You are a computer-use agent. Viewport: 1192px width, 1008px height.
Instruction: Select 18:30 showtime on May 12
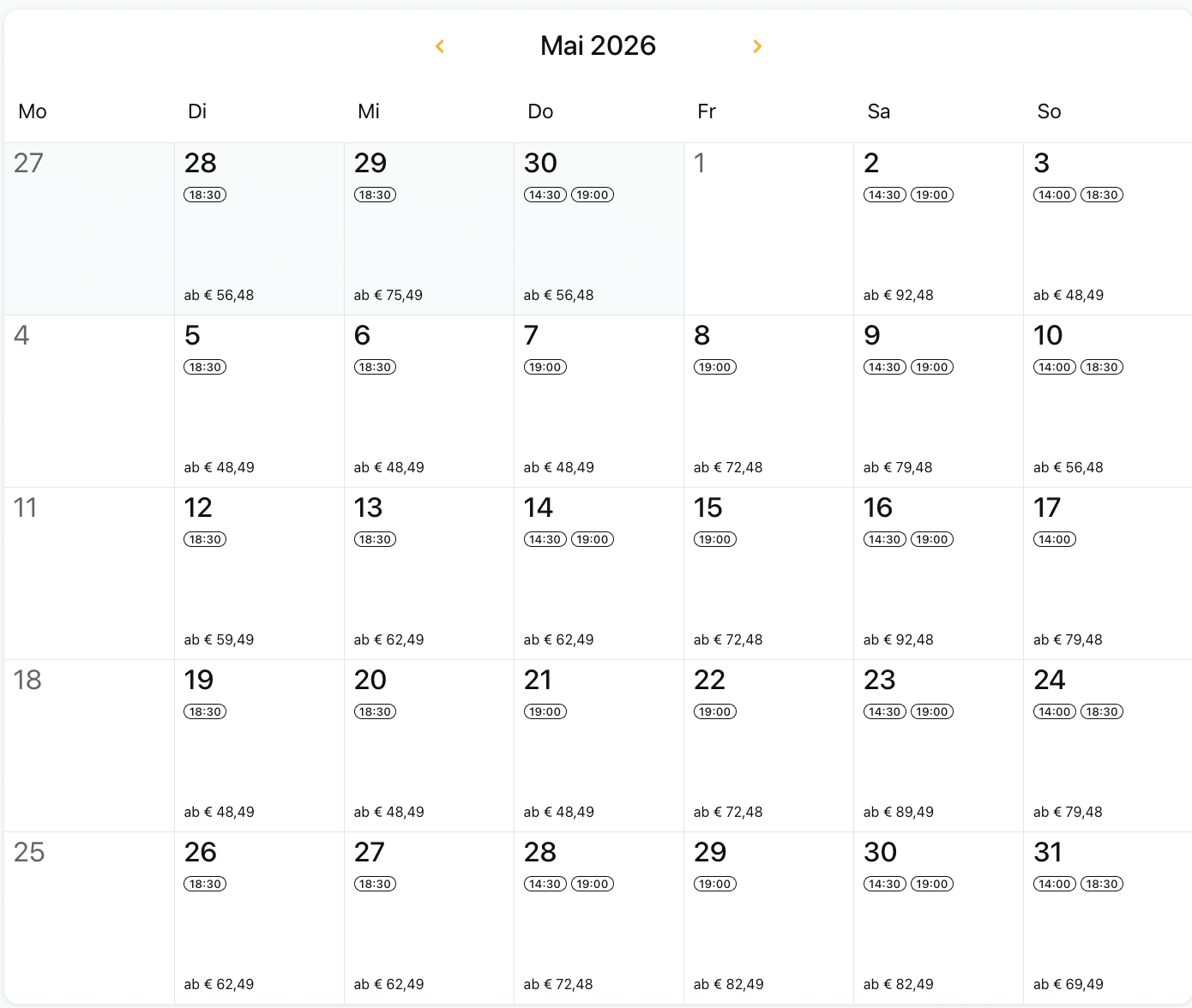(205, 540)
